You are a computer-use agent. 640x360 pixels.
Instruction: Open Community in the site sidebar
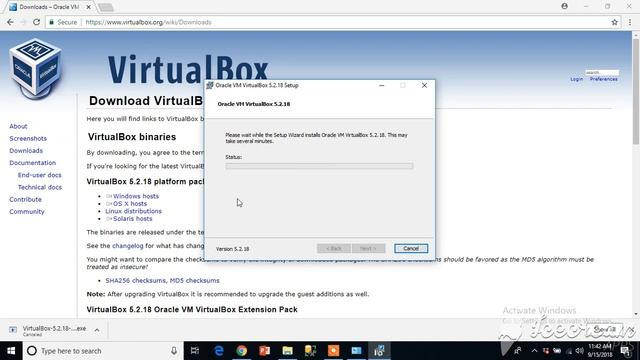27,212
